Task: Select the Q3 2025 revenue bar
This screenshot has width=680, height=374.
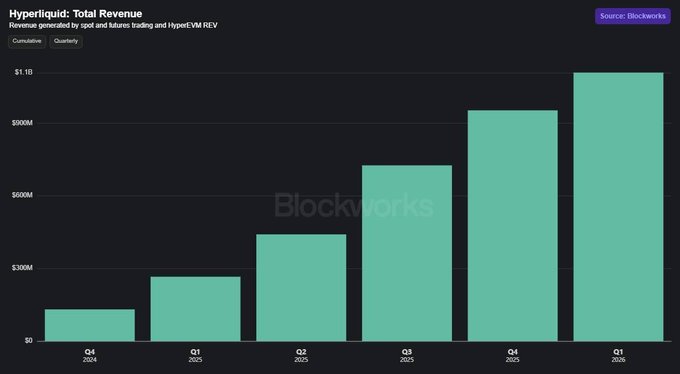Action: point(407,253)
